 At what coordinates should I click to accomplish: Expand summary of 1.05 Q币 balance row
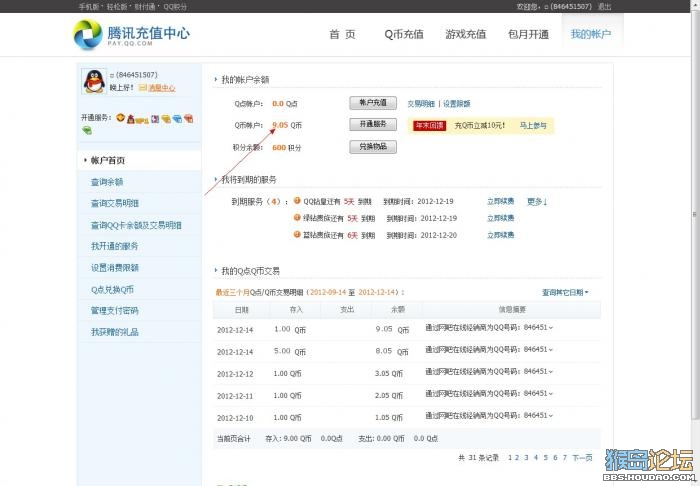[x=550, y=415]
